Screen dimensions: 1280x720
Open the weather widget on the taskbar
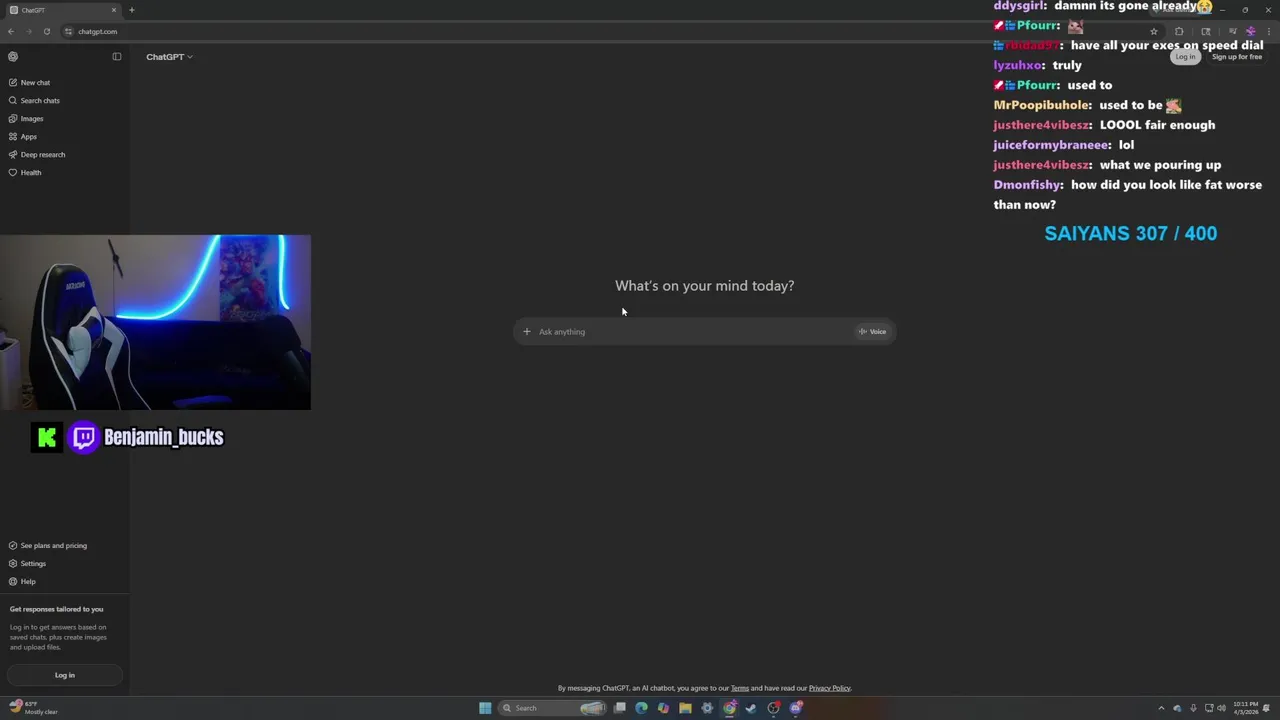pos(33,708)
